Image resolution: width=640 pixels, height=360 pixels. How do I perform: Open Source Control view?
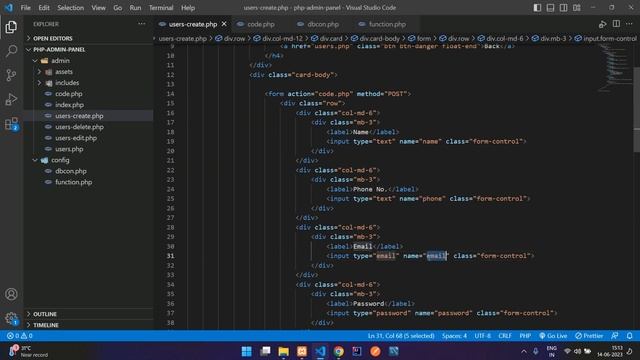click(x=11, y=75)
